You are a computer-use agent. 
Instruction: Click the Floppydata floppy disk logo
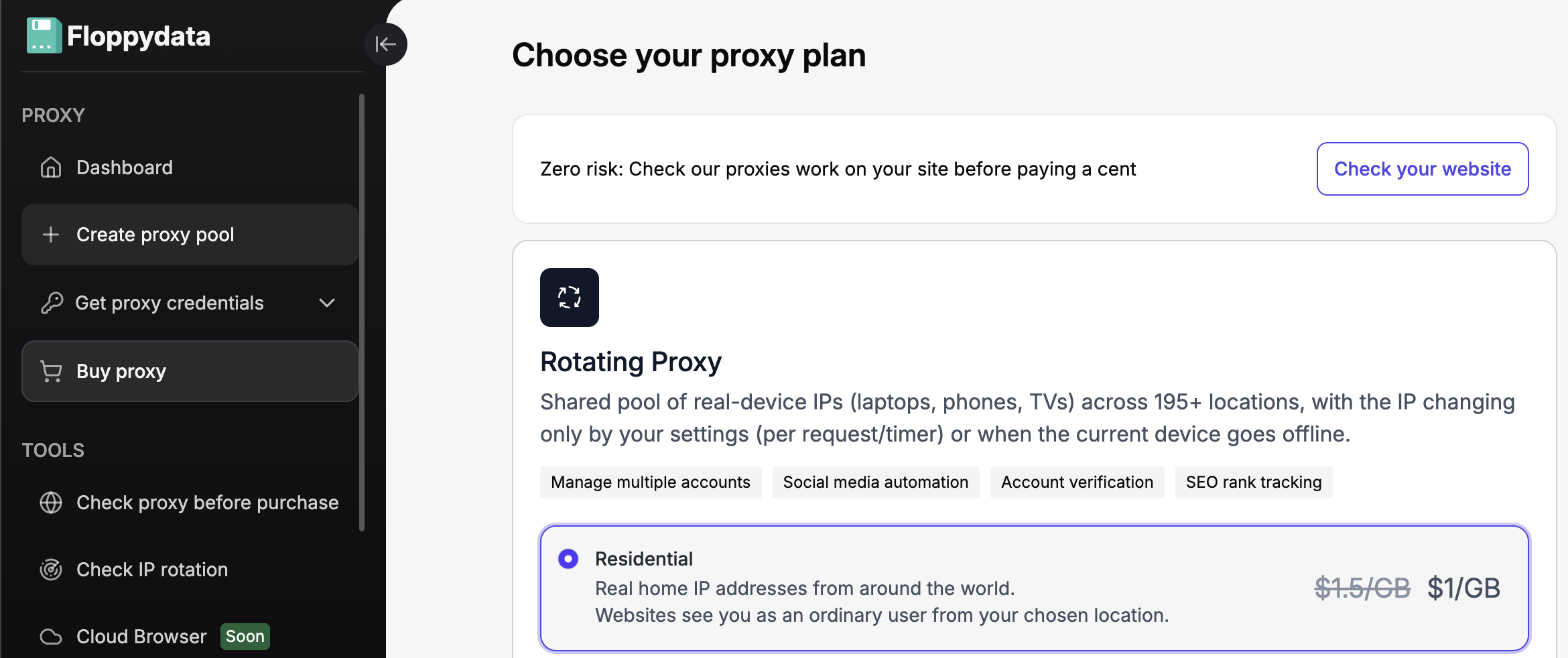[x=44, y=36]
